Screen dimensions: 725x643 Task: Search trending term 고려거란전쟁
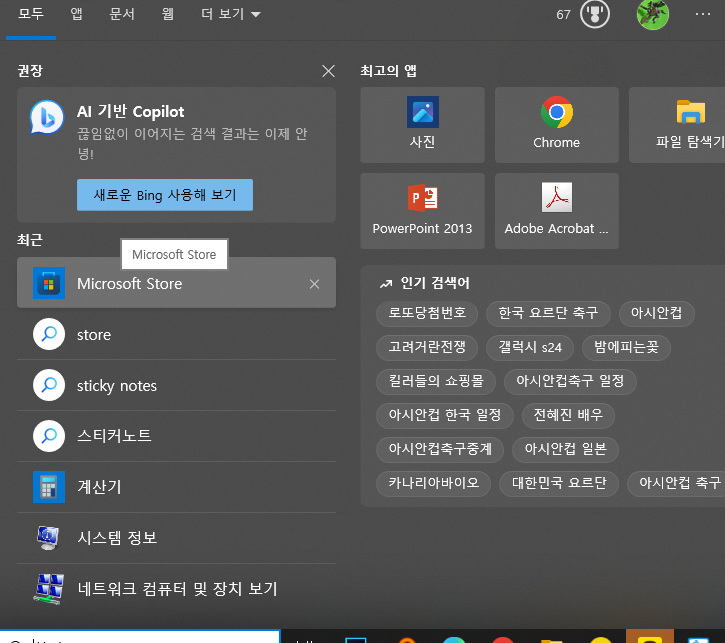tap(427, 347)
